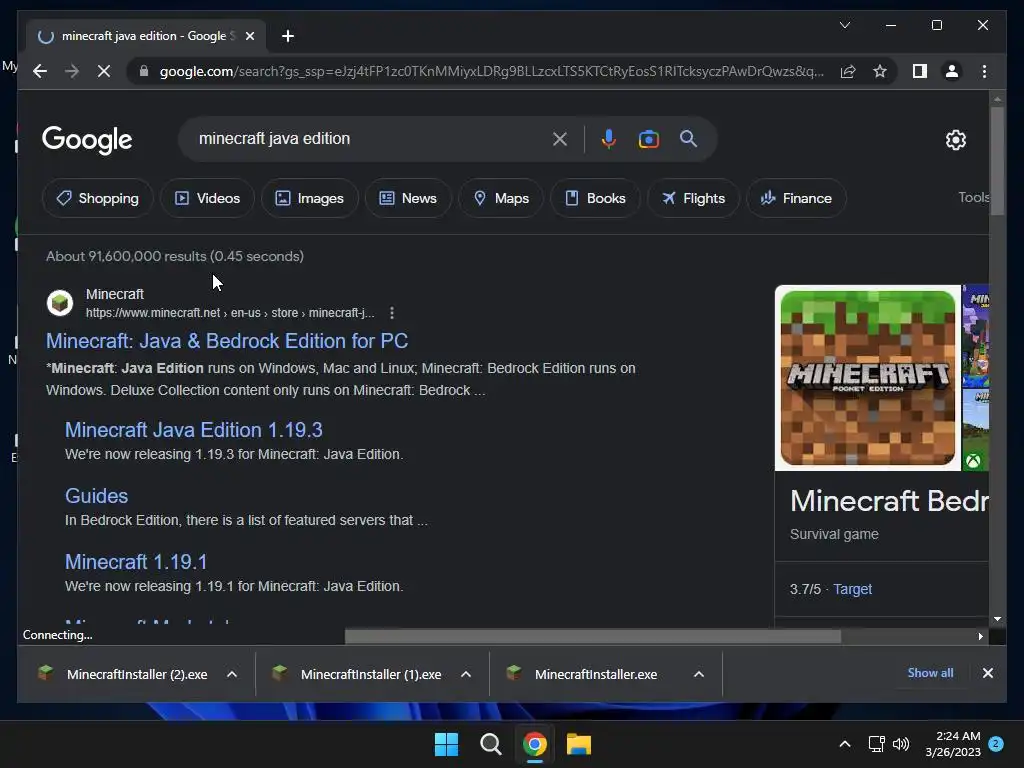Open the Target rating link
Image resolution: width=1024 pixels, height=768 pixels.
coord(852,589)
